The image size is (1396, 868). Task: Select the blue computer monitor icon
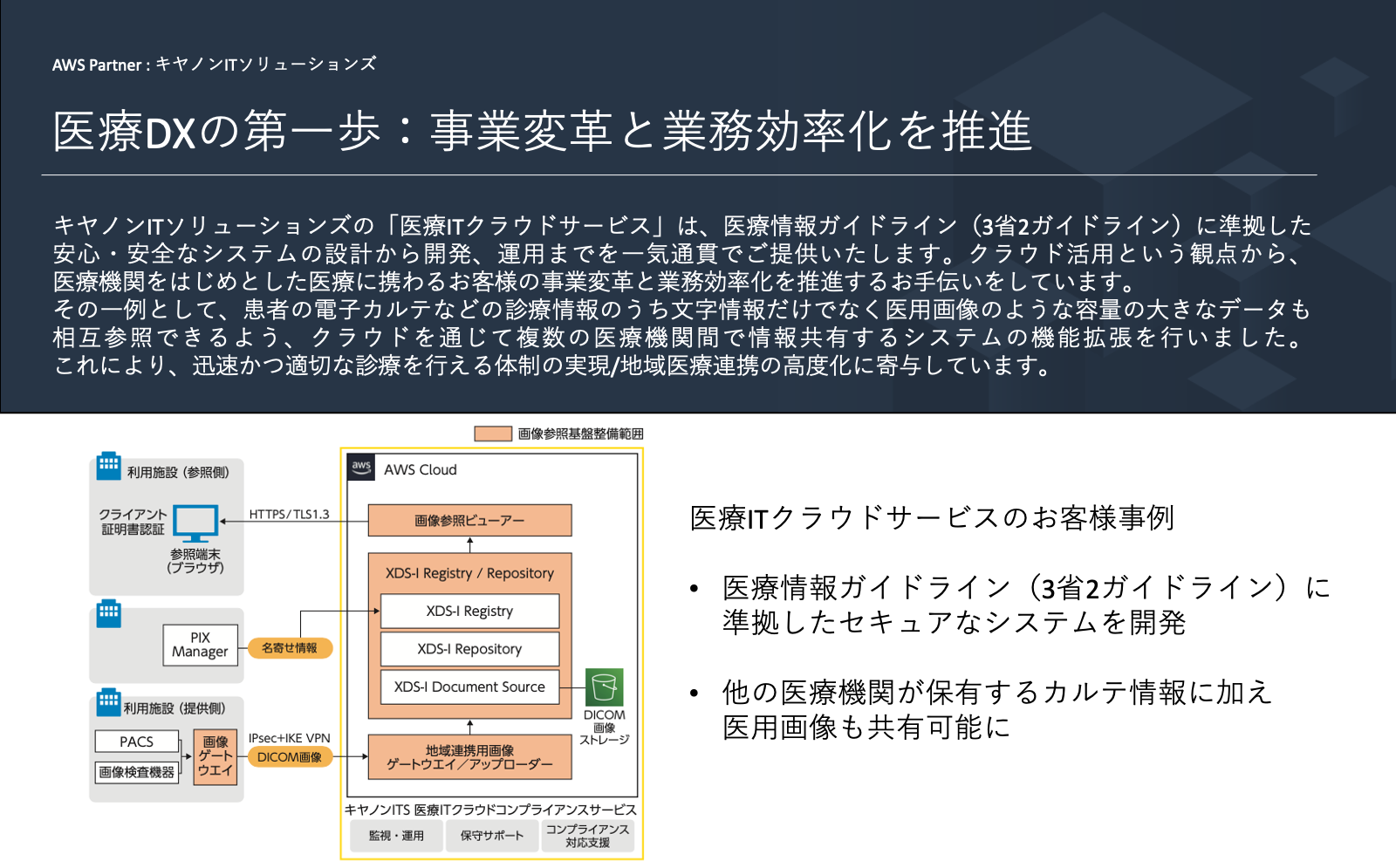pyautogui.click(x=195, y=523)
